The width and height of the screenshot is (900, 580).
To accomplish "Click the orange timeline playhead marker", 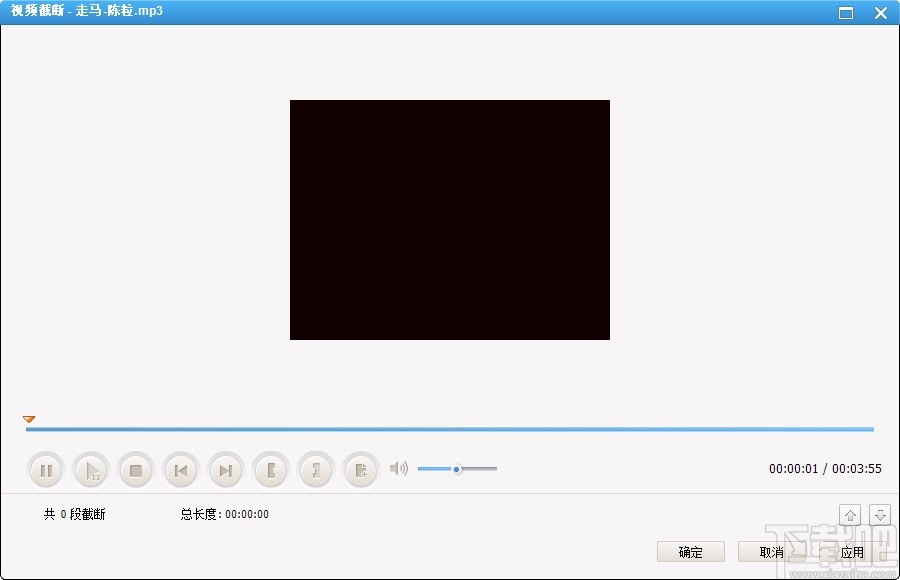I will point(28,419).
